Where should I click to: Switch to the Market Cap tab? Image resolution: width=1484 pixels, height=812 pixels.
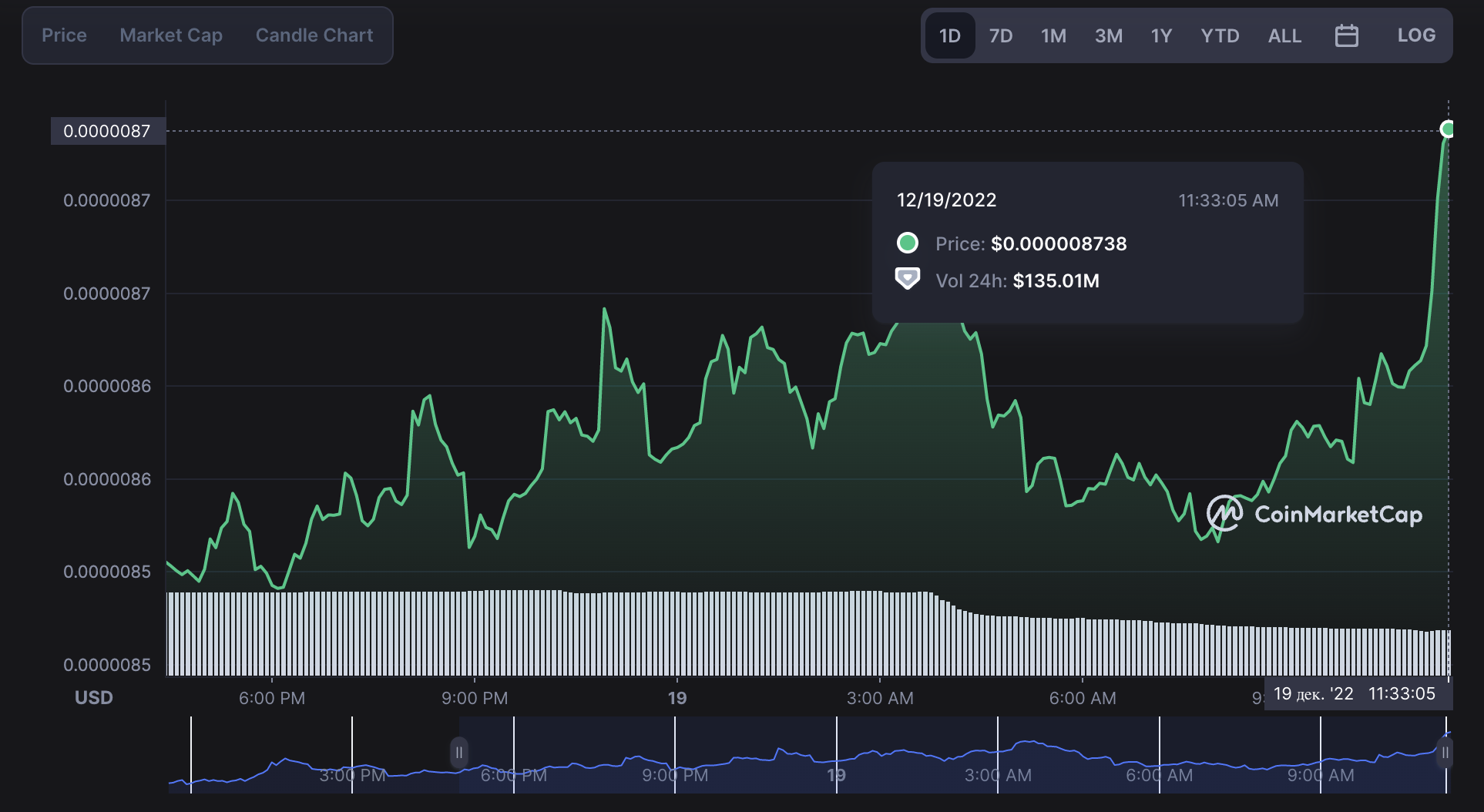(170, 35)
